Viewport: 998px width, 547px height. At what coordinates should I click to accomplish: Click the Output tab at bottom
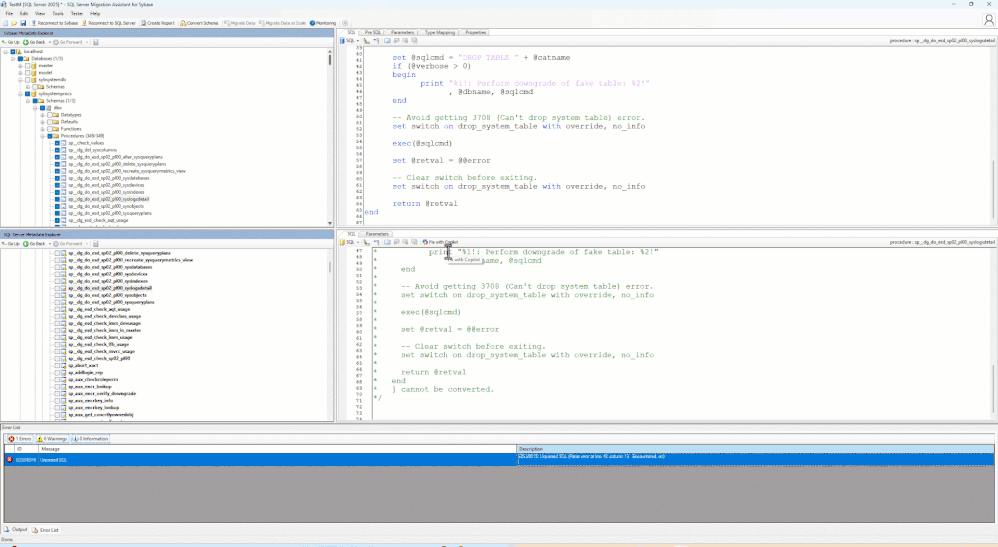[x=17, y=530]
